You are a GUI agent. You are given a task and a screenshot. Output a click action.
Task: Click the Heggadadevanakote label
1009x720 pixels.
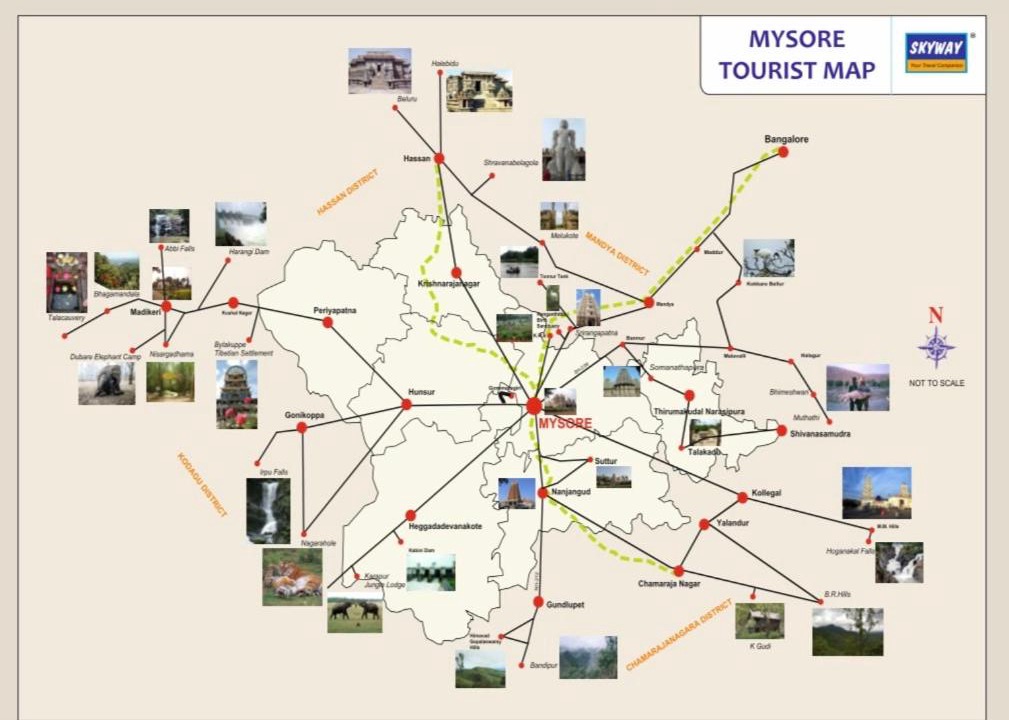click(x=445, y=526)
